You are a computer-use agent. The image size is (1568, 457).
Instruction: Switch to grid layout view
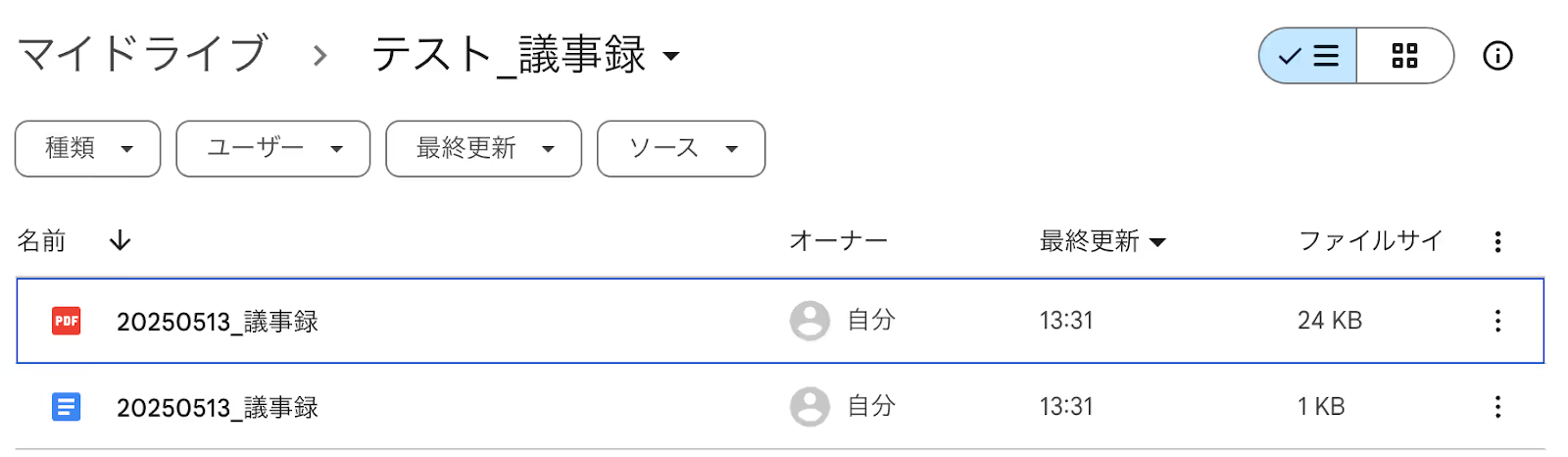coord(1405,56)
